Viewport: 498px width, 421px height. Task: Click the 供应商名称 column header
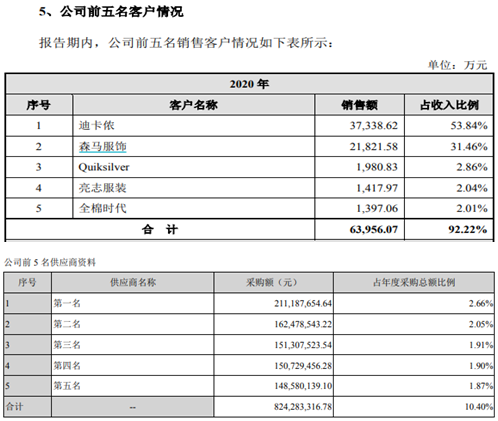[x=133, y=283]
